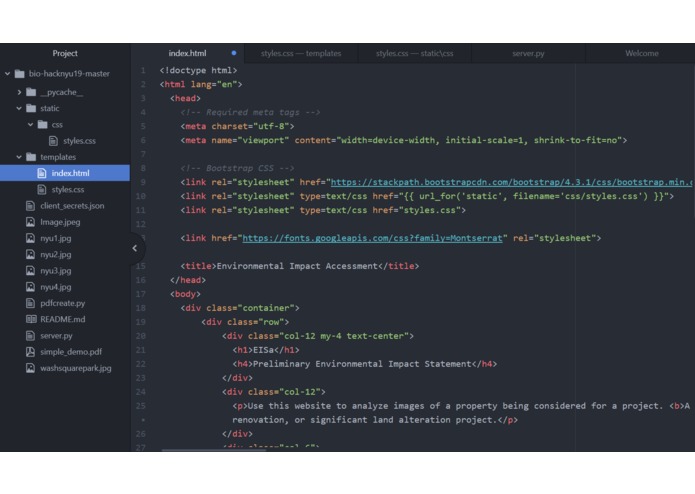The image size is (695, 494).
Task: Click the client_secrets.json file icon
Action: [x=30, y=206]
